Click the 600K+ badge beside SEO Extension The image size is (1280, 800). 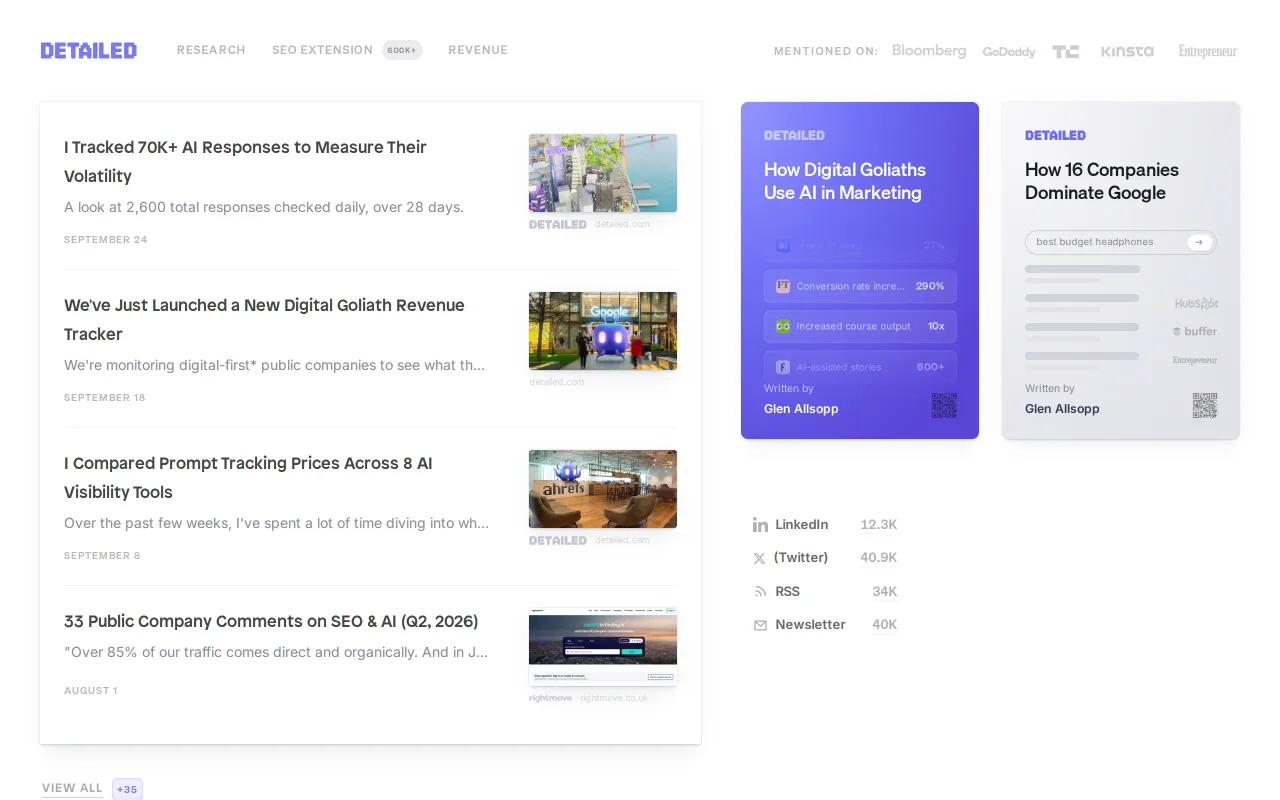point(402,50)
